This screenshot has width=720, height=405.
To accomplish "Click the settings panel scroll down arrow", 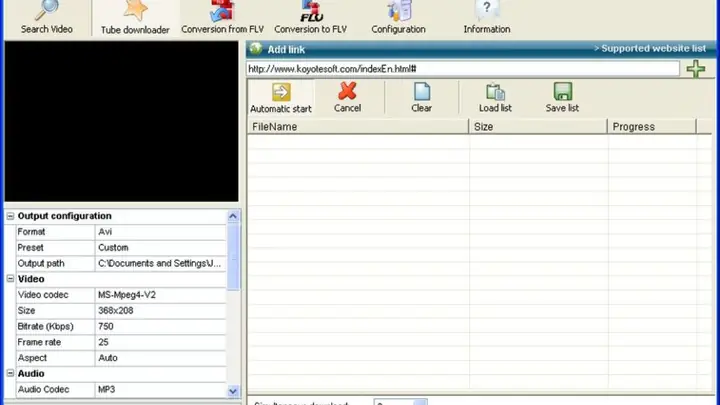I will pyautogui.click(x=233, y=391).
